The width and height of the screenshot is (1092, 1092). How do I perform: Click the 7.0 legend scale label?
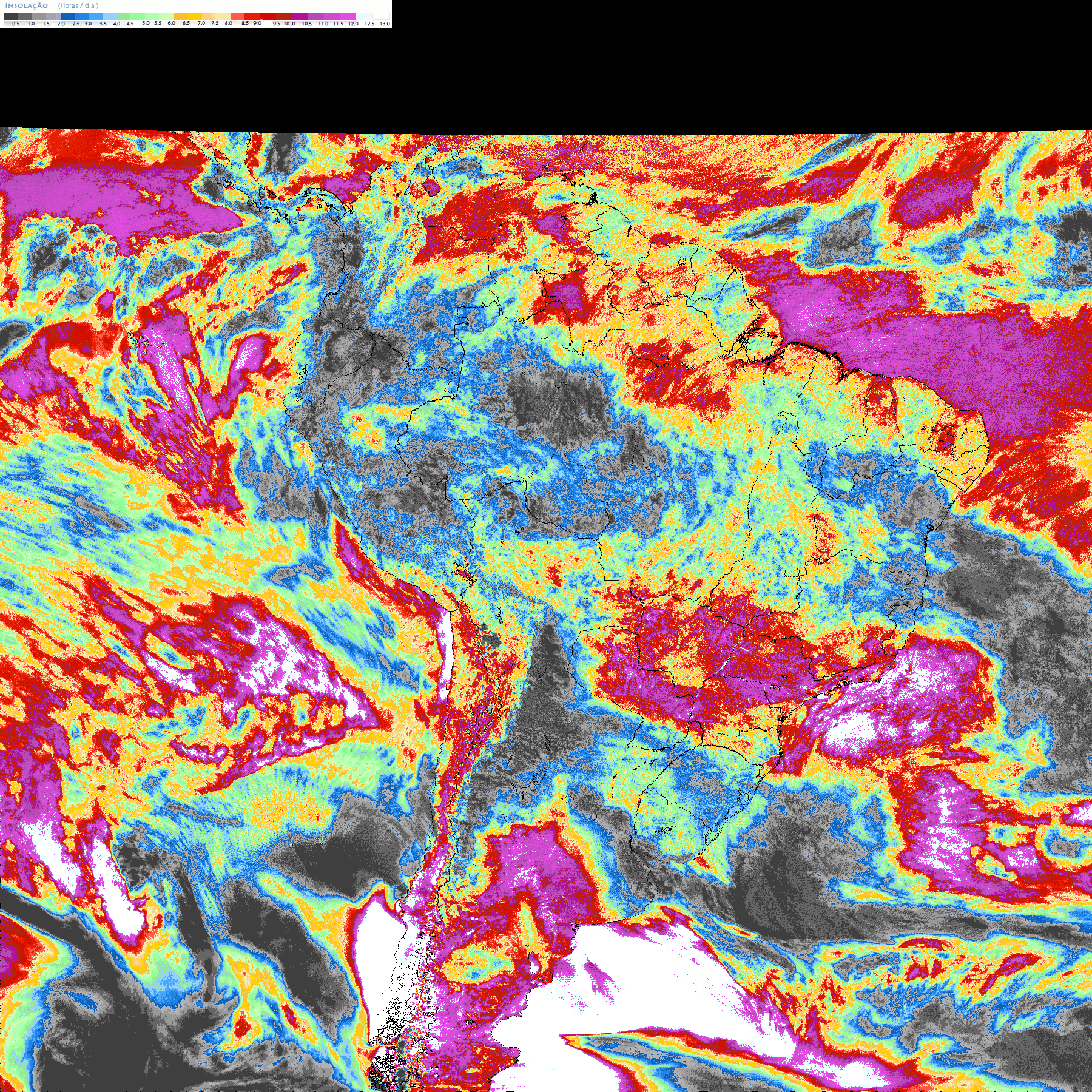tap(201, 23)
